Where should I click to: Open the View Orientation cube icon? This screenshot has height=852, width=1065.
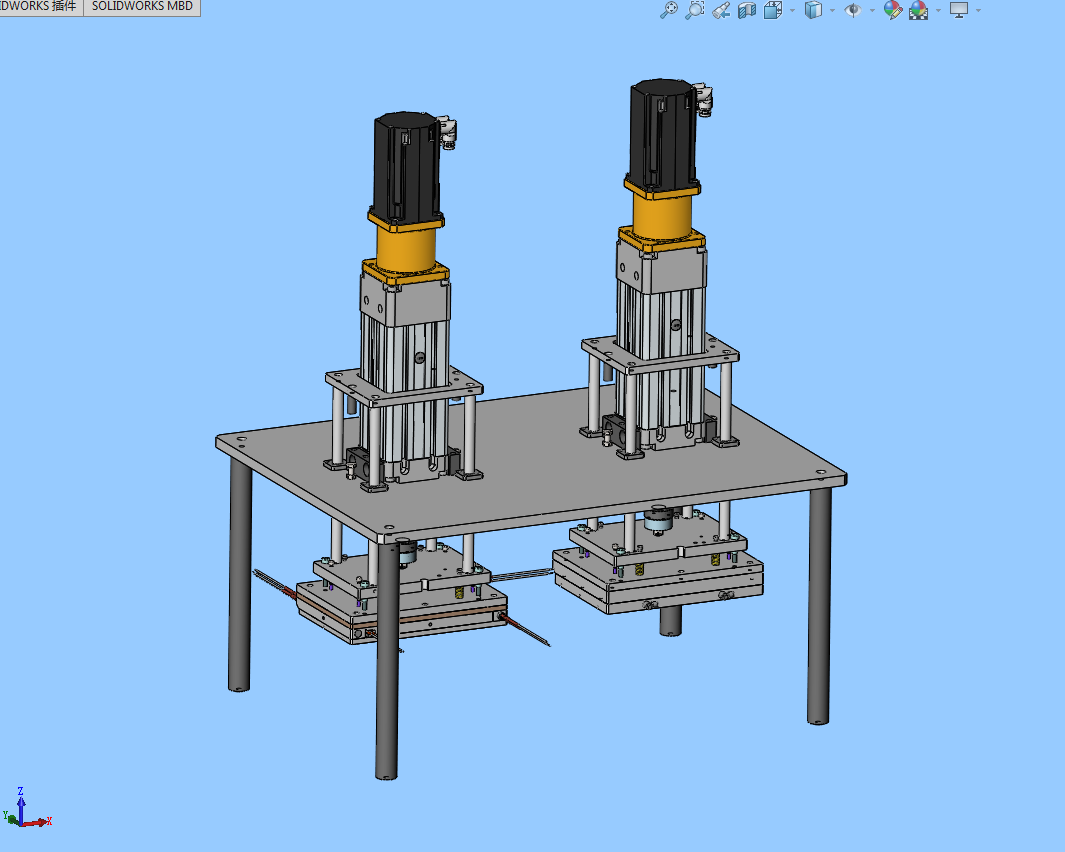[773, 10]
